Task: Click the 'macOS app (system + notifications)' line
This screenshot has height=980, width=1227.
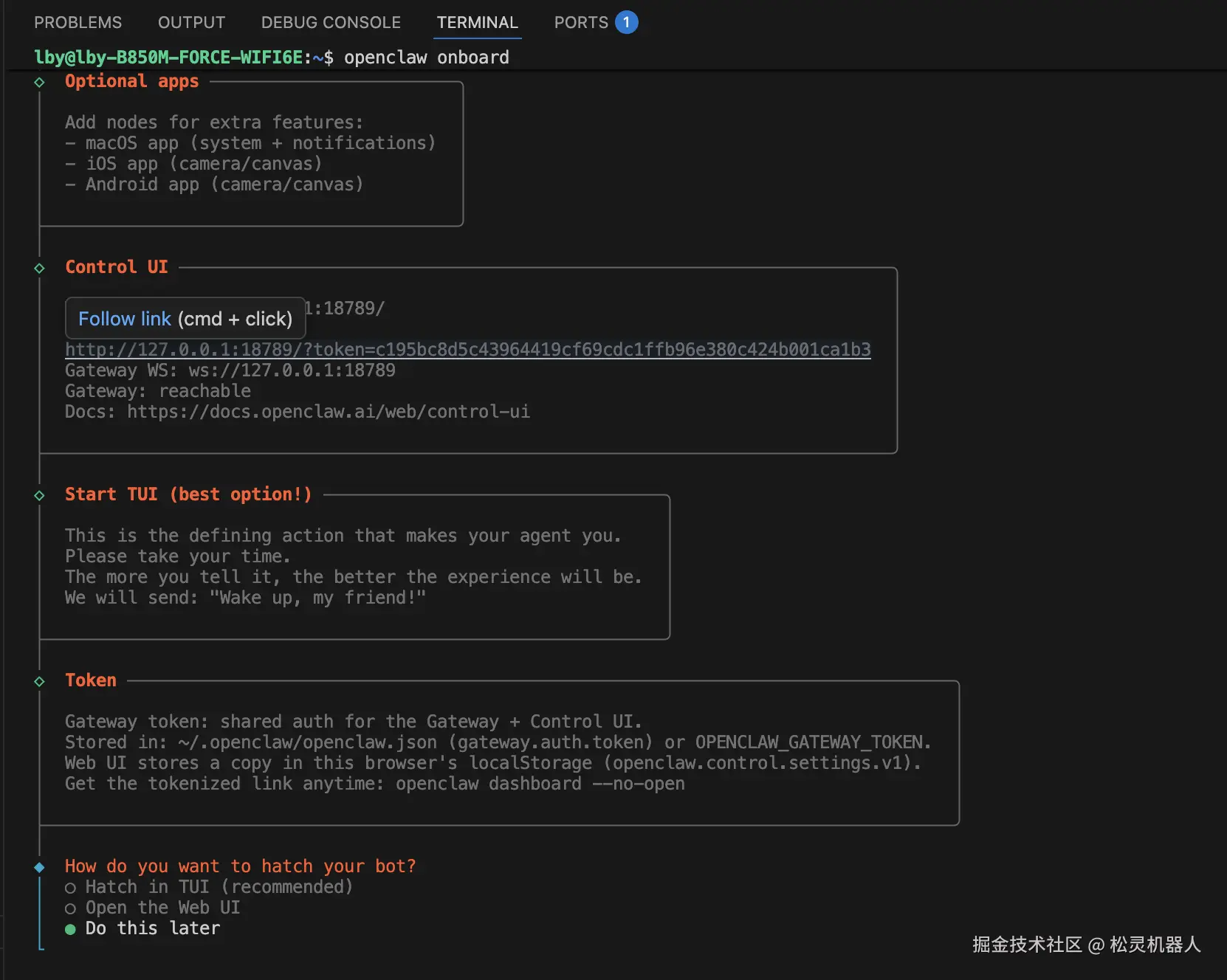Action: pyautogui.click(x=251, y=143)
